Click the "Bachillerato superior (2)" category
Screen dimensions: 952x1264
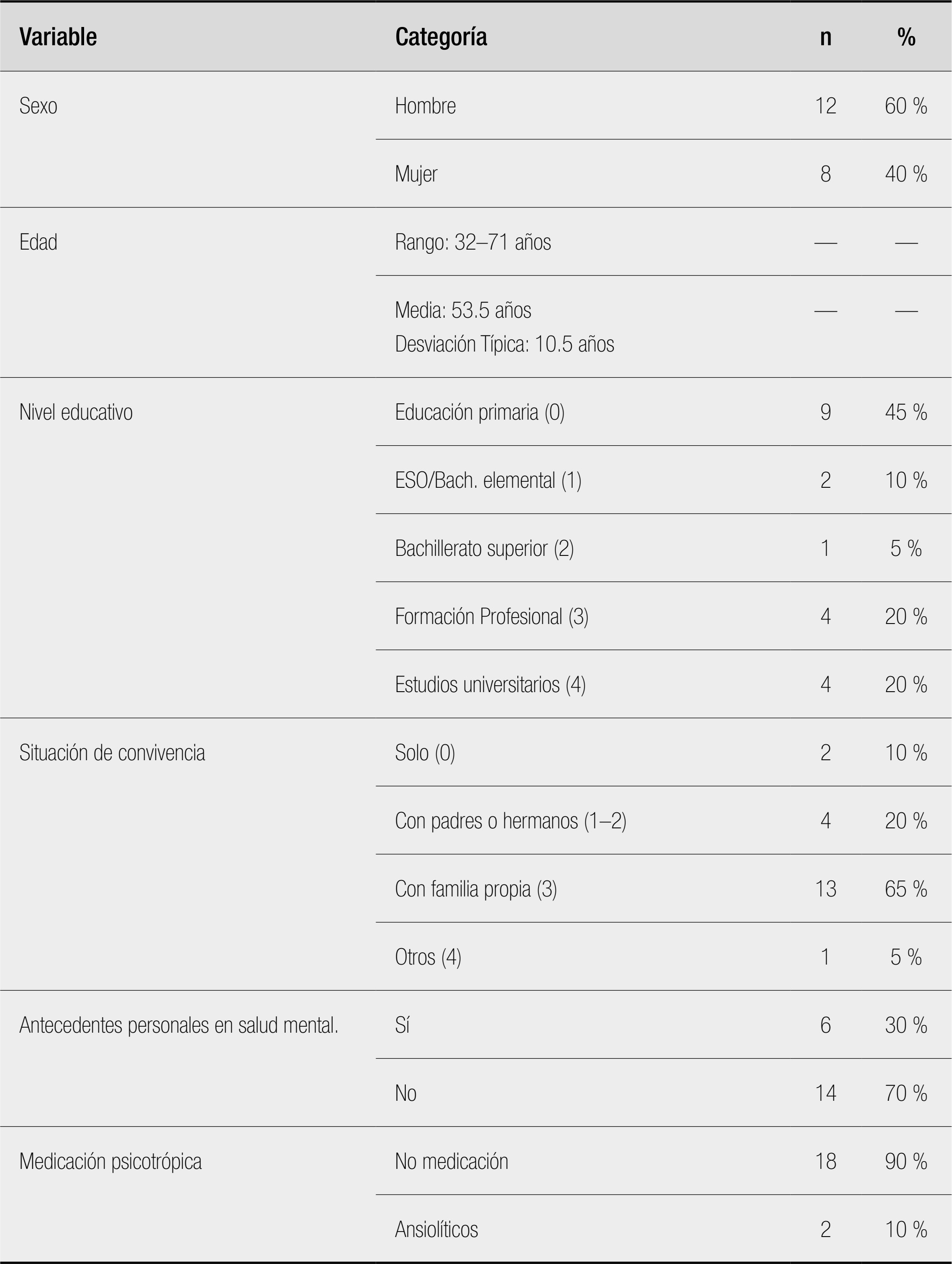click(x=484, y=549)
